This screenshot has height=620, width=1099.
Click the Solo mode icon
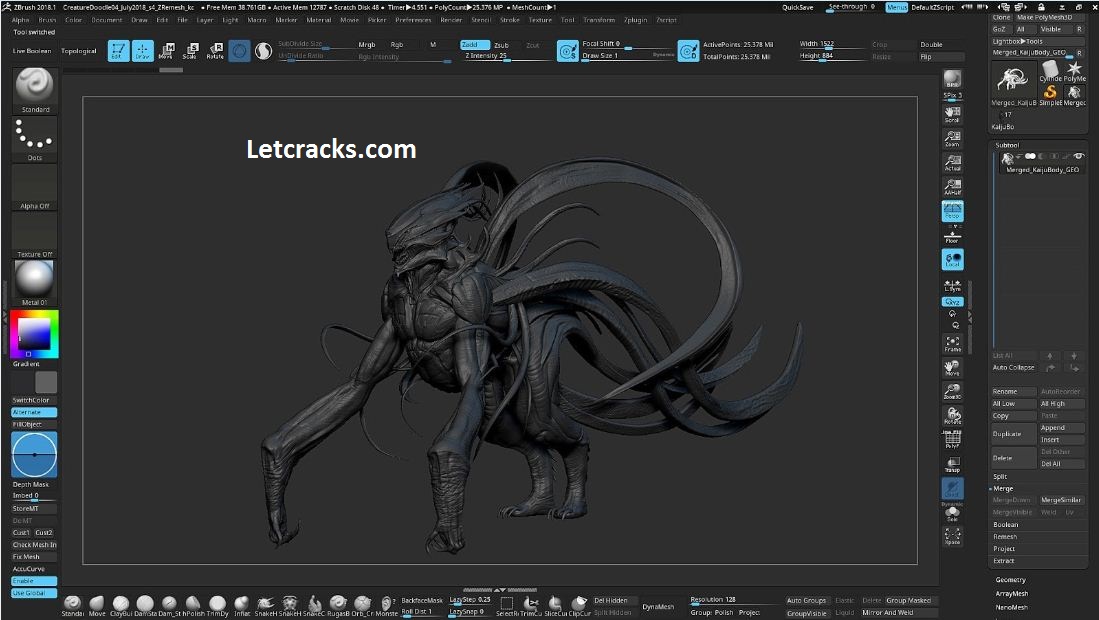pyautogui.click(x=952, y=514)
